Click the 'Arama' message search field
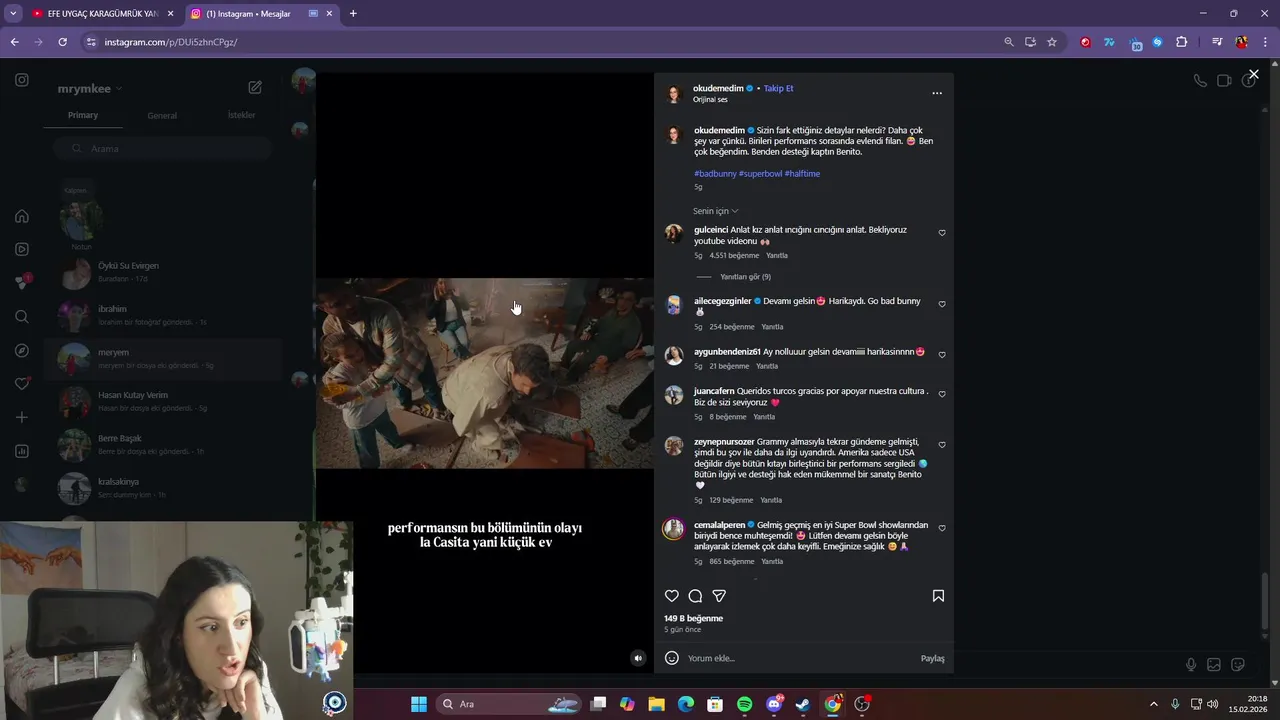This screenshot has width=1280, height=720. (x=162, y=149)
